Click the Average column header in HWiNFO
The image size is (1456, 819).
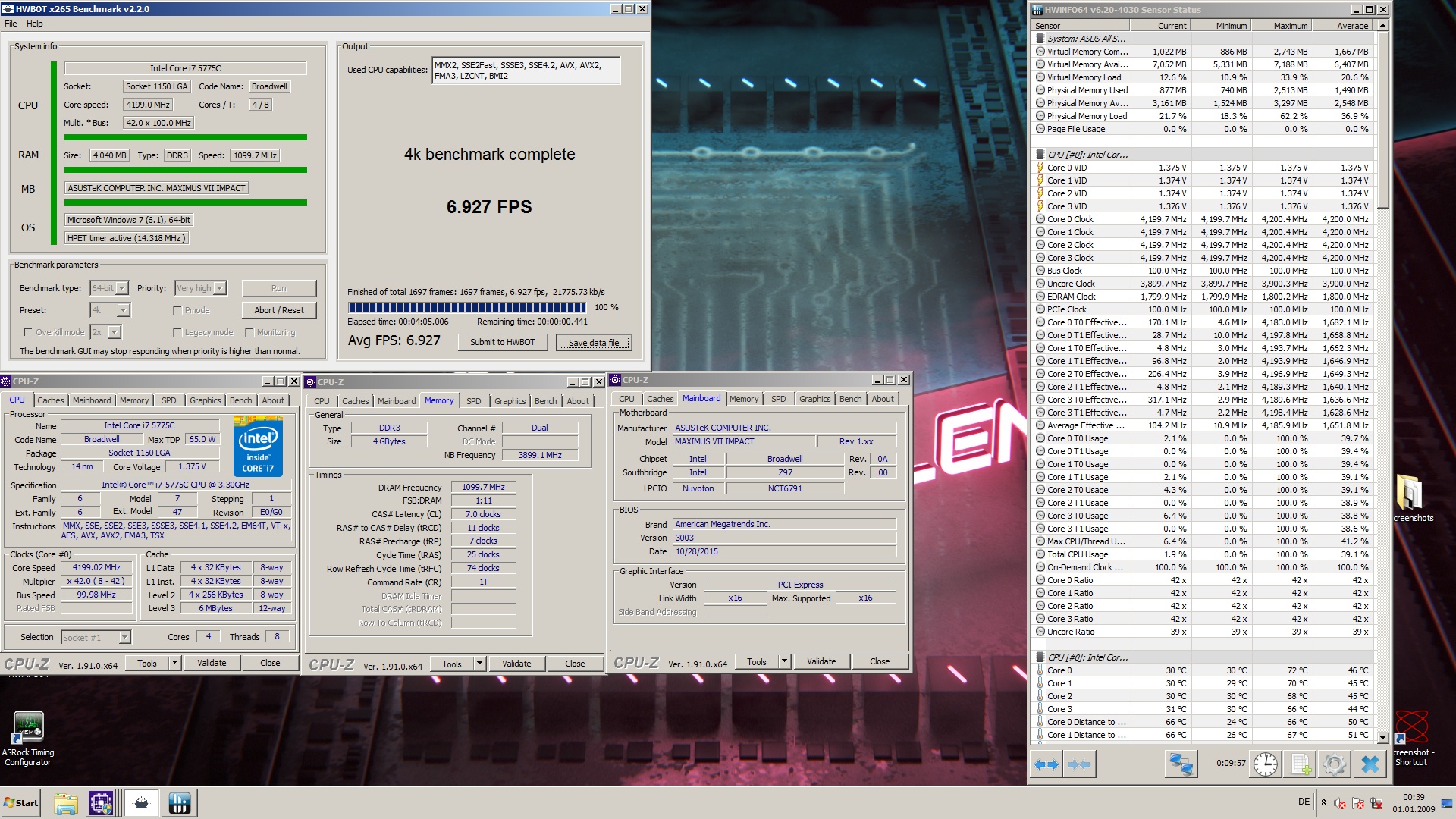point(1342,26)
